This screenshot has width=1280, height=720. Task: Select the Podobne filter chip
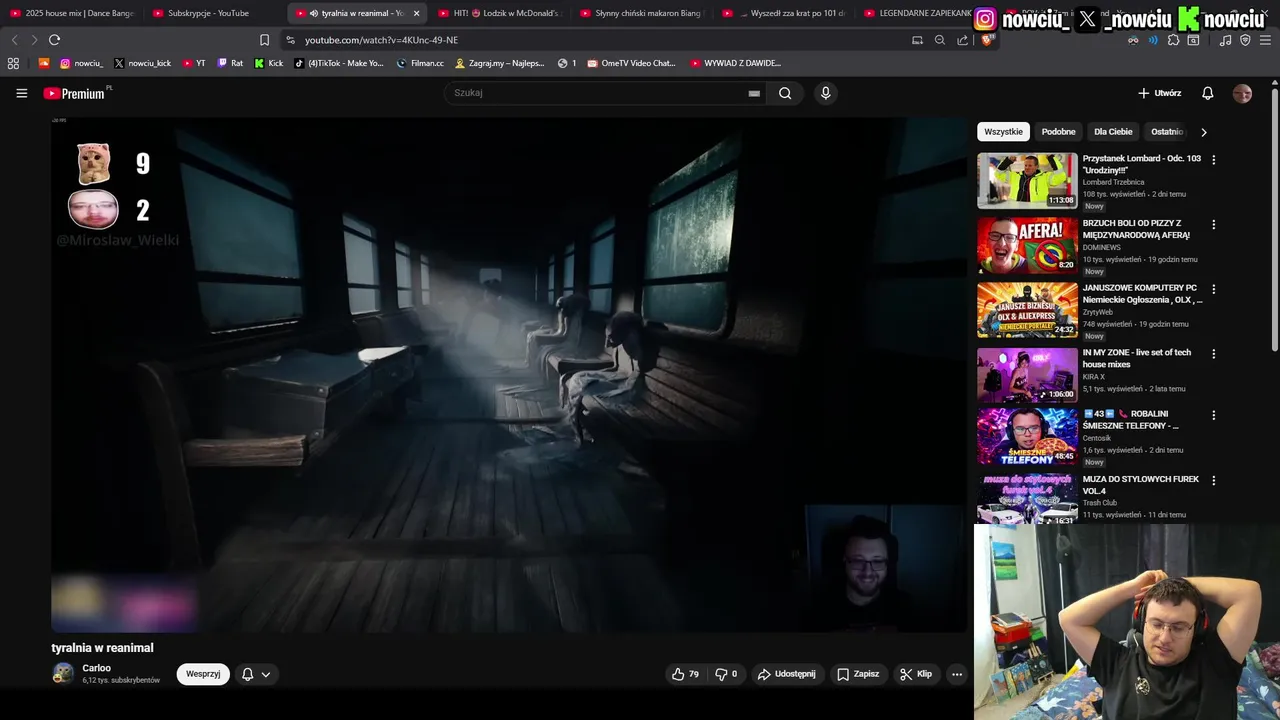click(x=1058, y=132)
